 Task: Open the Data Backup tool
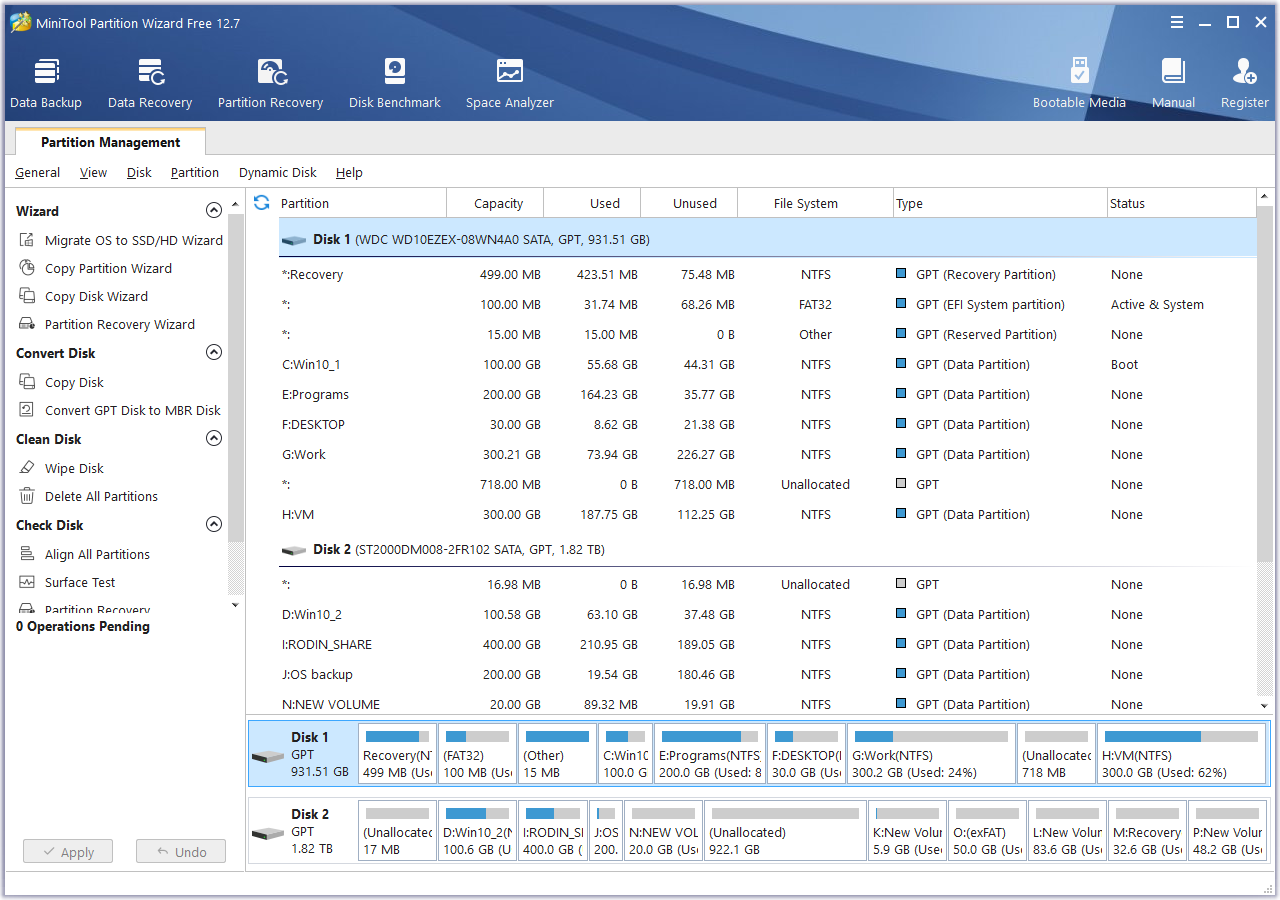pyautogui.click(x=46, y=83)
